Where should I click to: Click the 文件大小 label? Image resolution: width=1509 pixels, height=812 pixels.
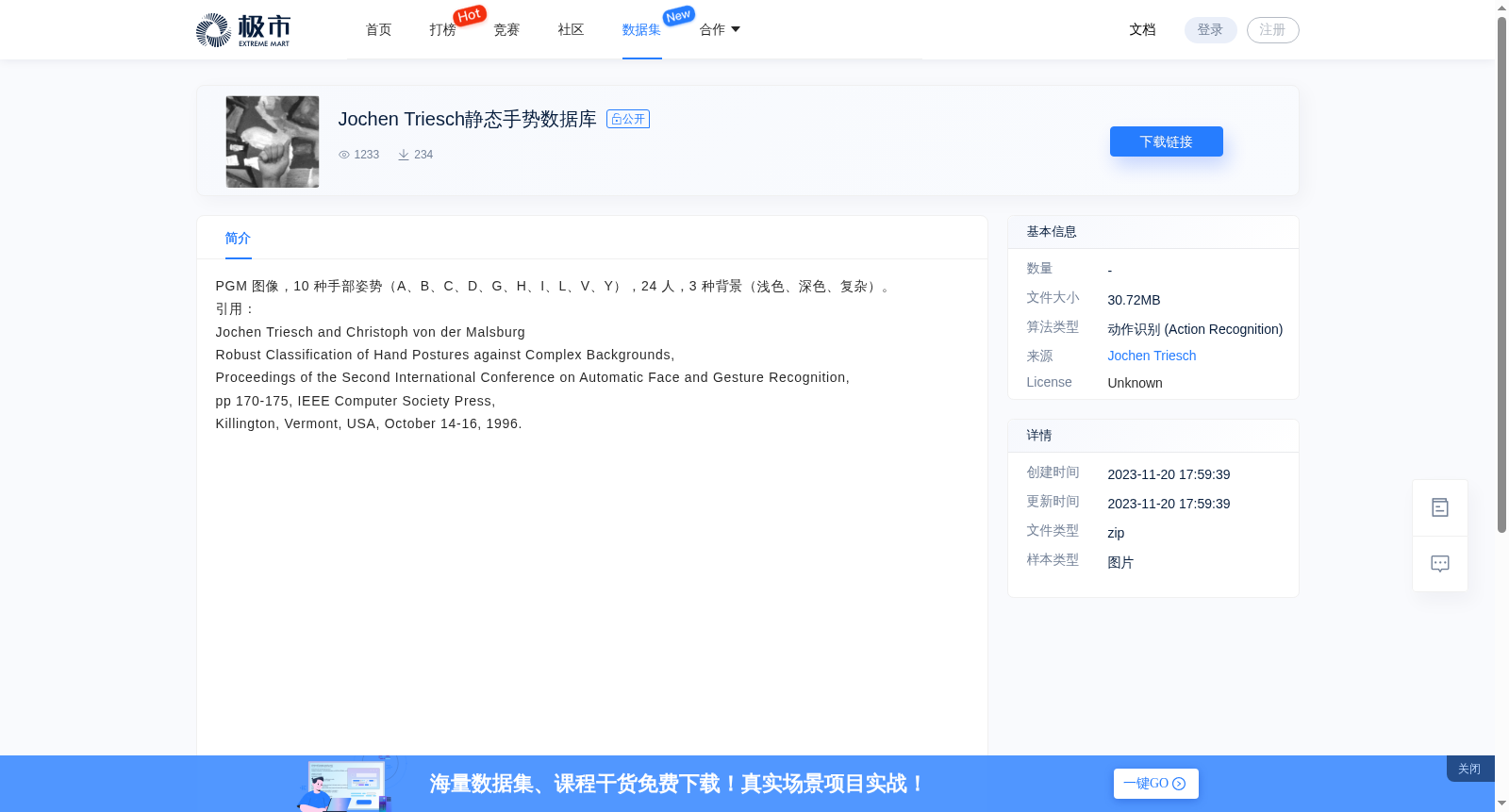pos(1053,298)
